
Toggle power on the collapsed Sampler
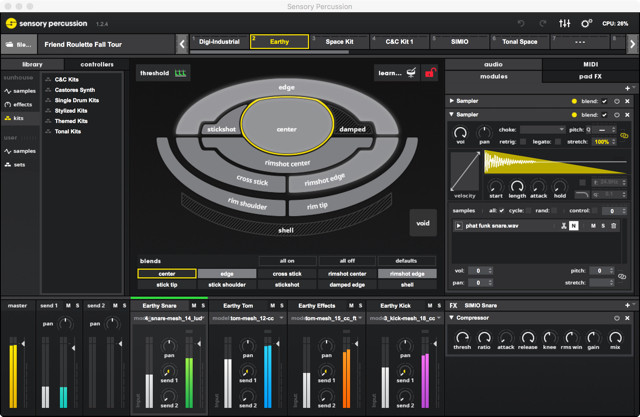(617, 101)
